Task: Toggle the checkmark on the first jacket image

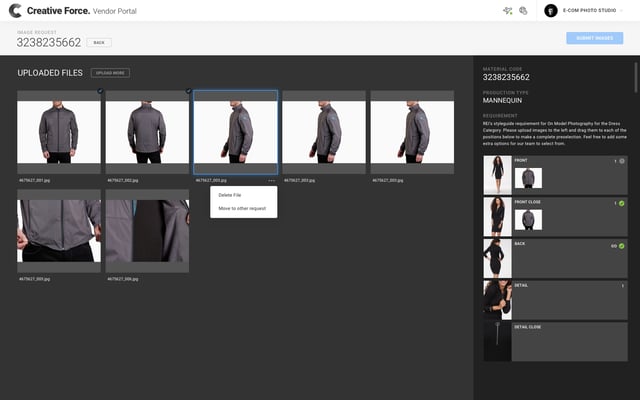Action: (98, 92)
